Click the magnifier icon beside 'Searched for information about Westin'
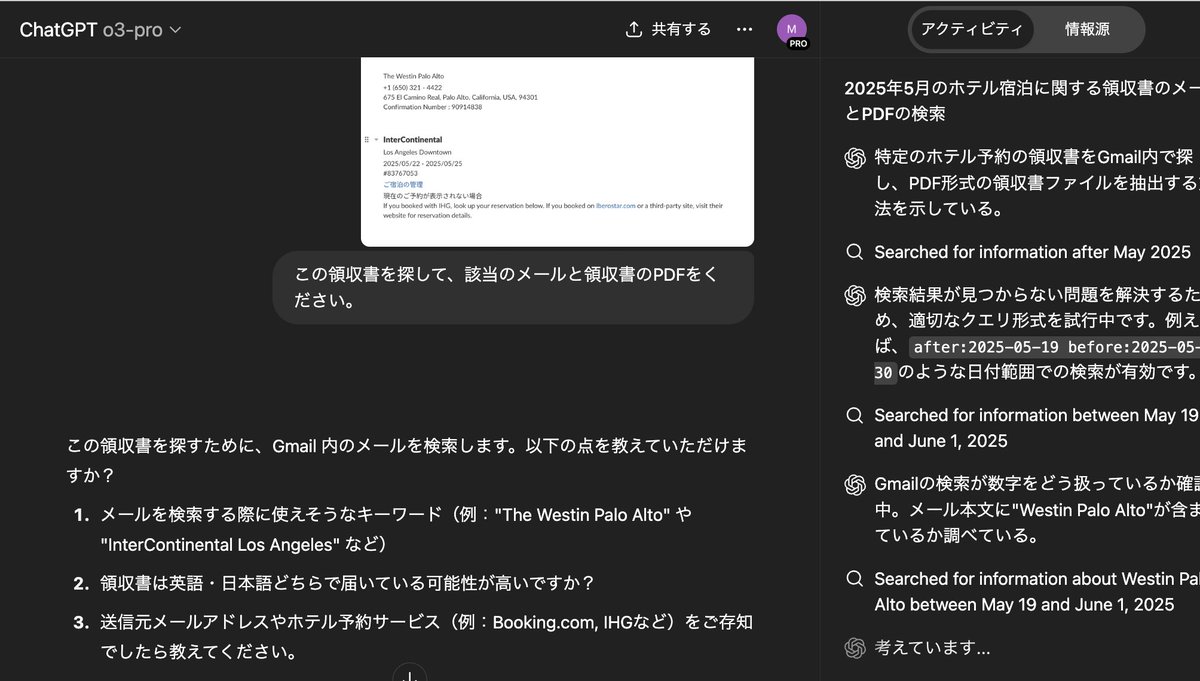The width and height of the screenshot is (1200, 681). [x=854, y=579]
